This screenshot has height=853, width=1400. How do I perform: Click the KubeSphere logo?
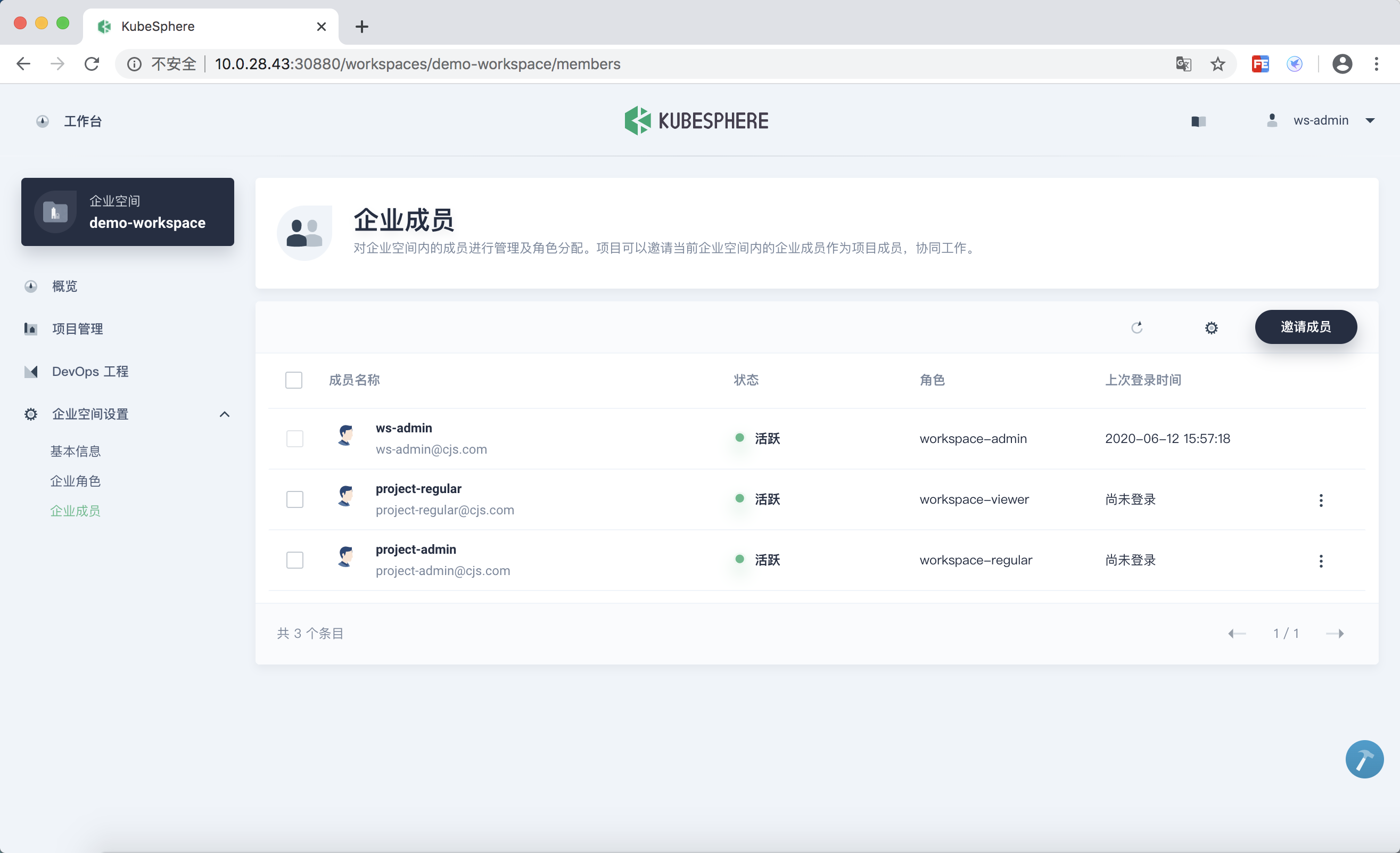click(x=696, y=120)
